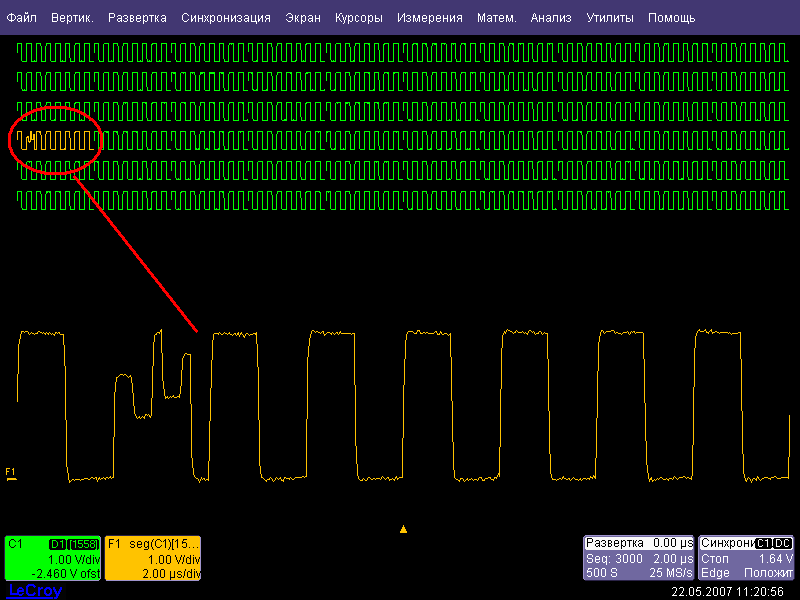Open the Измерения menu
The height and width of the screenshot is (600, 800).
[x=430, y=18]
